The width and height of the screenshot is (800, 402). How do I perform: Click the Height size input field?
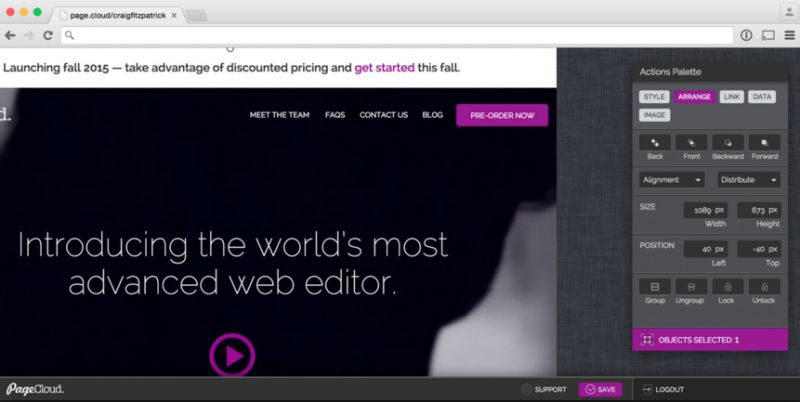point(759,210)
